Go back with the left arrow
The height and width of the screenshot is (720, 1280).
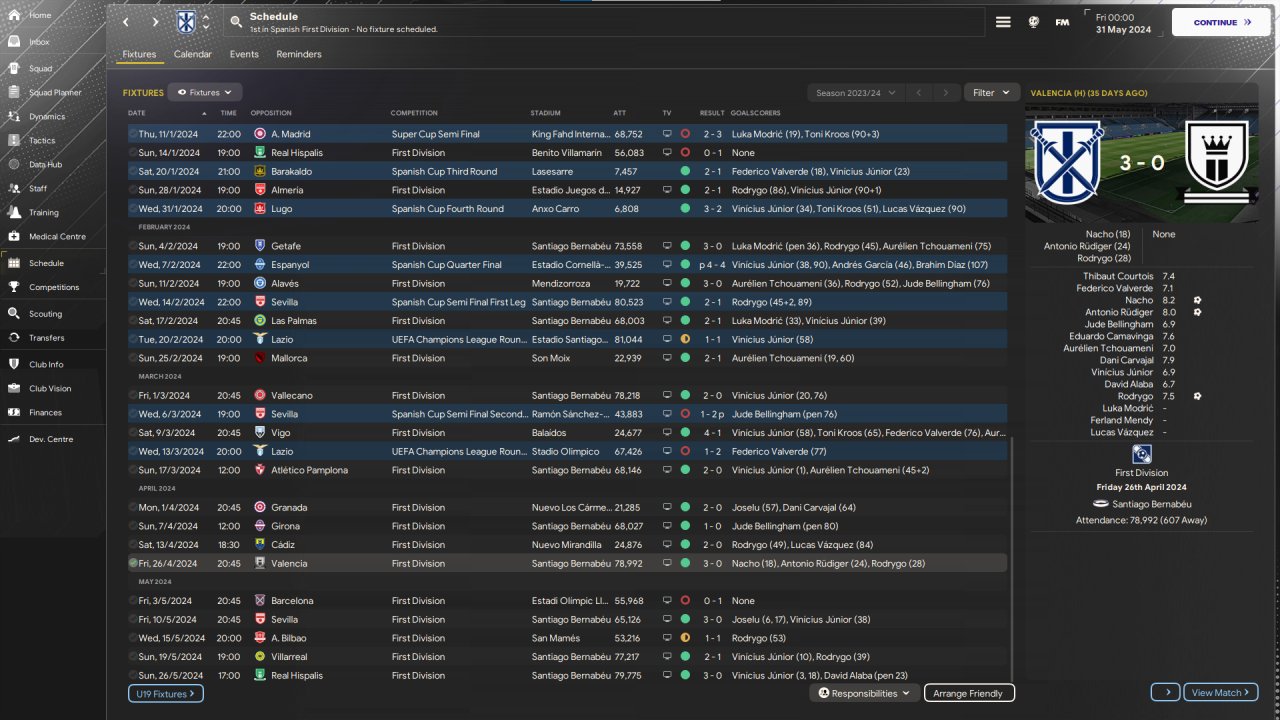[x=125, y=22]
